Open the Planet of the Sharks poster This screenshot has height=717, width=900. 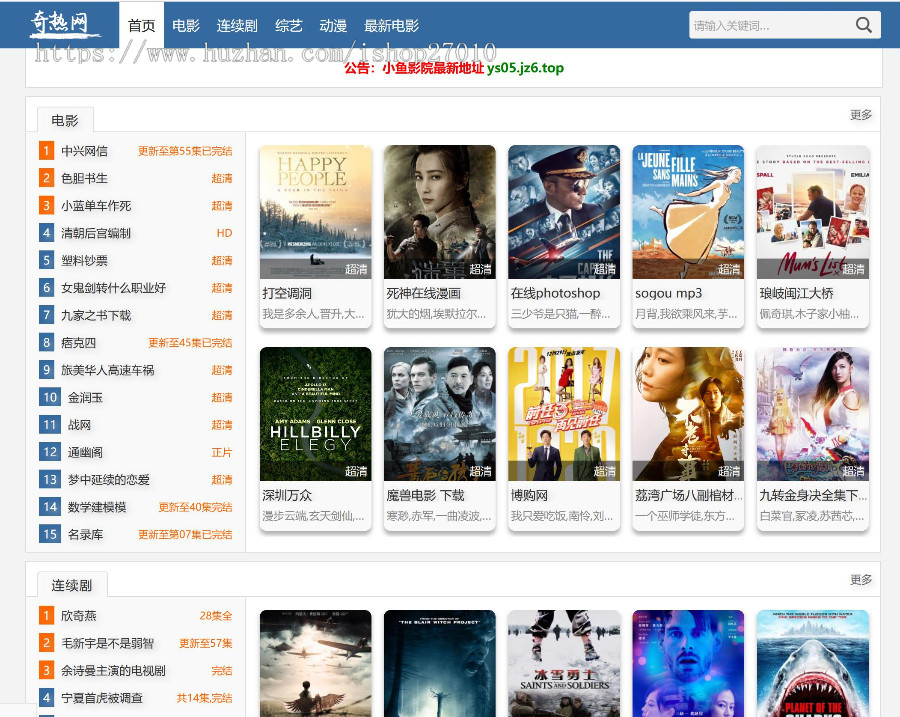pos(813,663)
